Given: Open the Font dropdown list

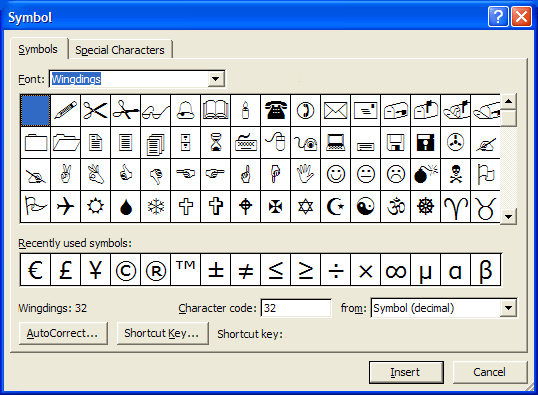Looking at the screenshot, I should 215,79.
